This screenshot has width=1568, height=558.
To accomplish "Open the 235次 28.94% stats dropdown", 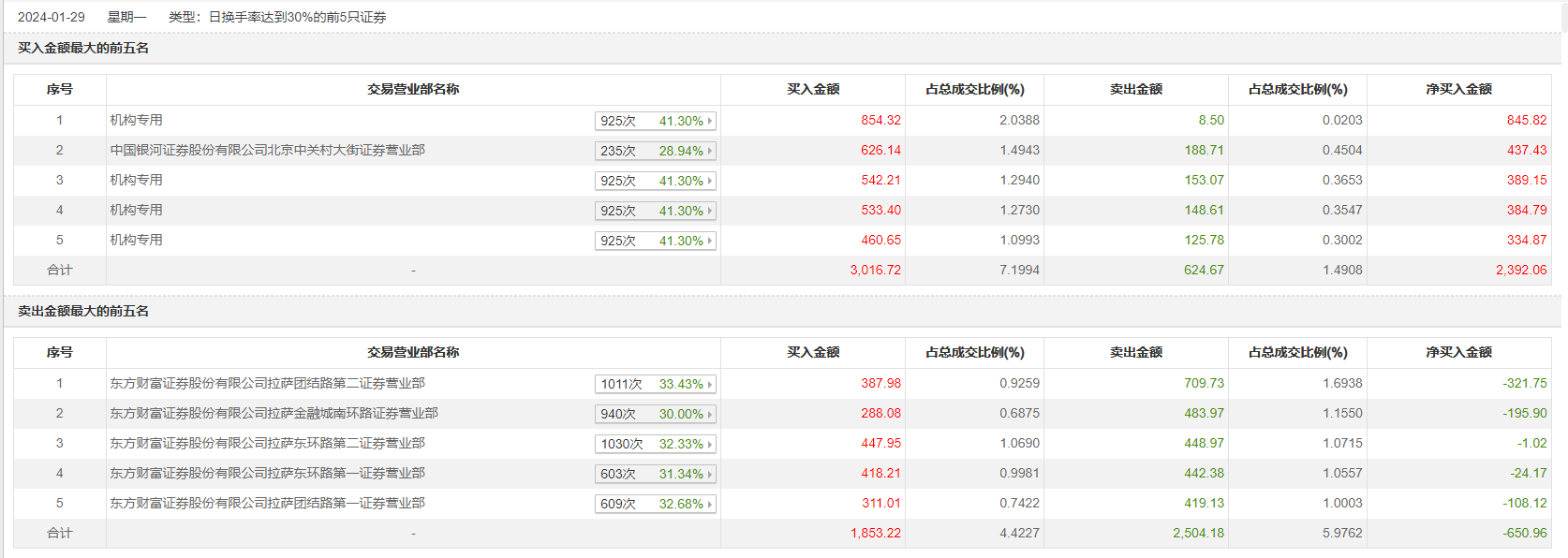I will 710,151.
